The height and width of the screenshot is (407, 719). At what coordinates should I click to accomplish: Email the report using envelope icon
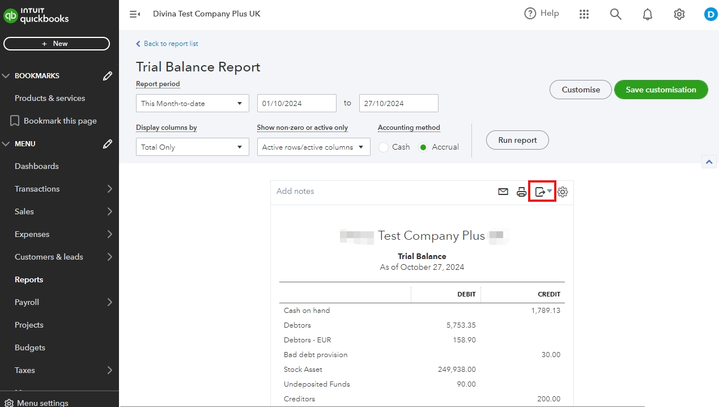click(503, 192)
